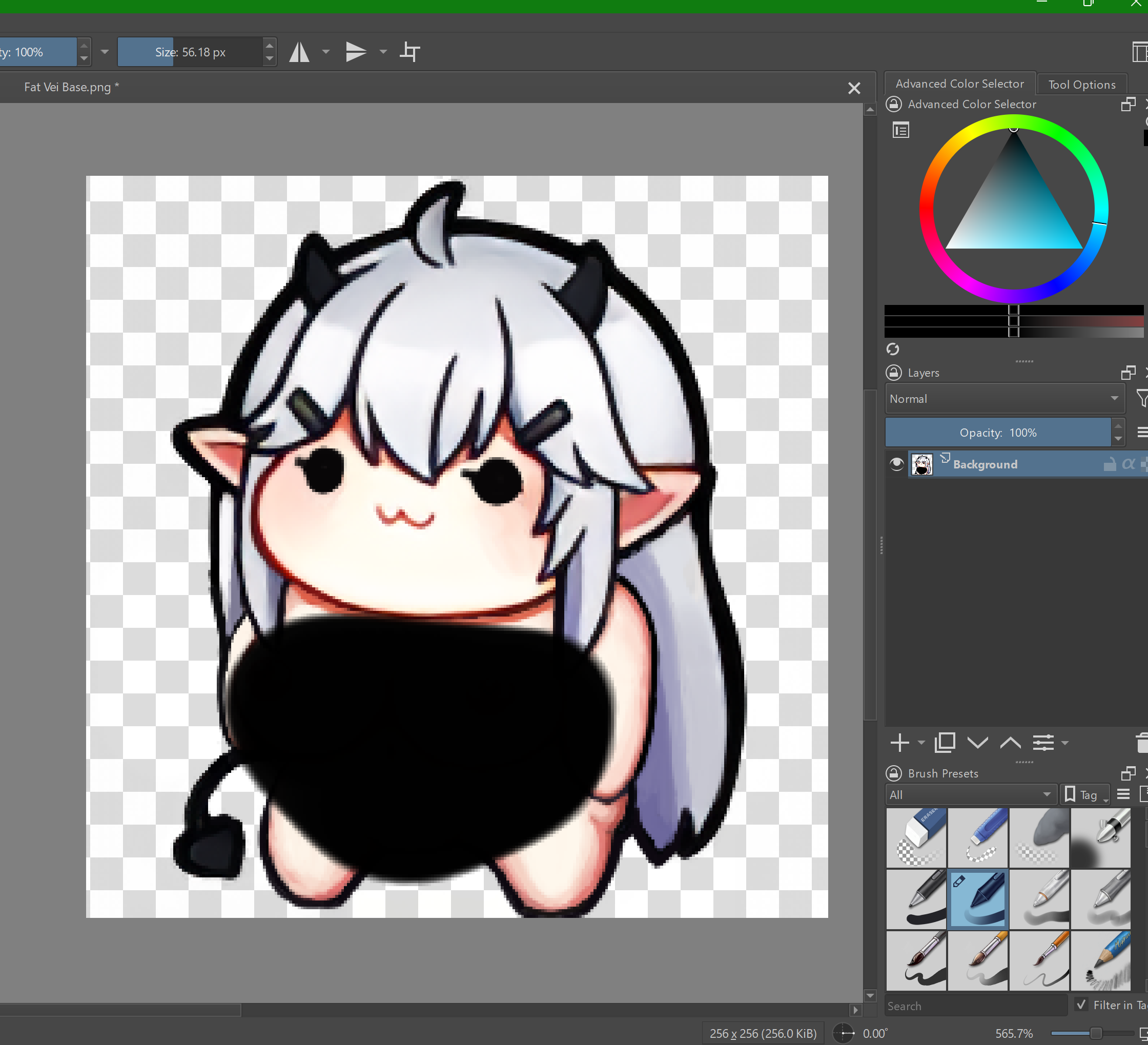Toggle alpha lock on the Background layer
Screen dimensions: 1148x1045
click(1128, 464)
